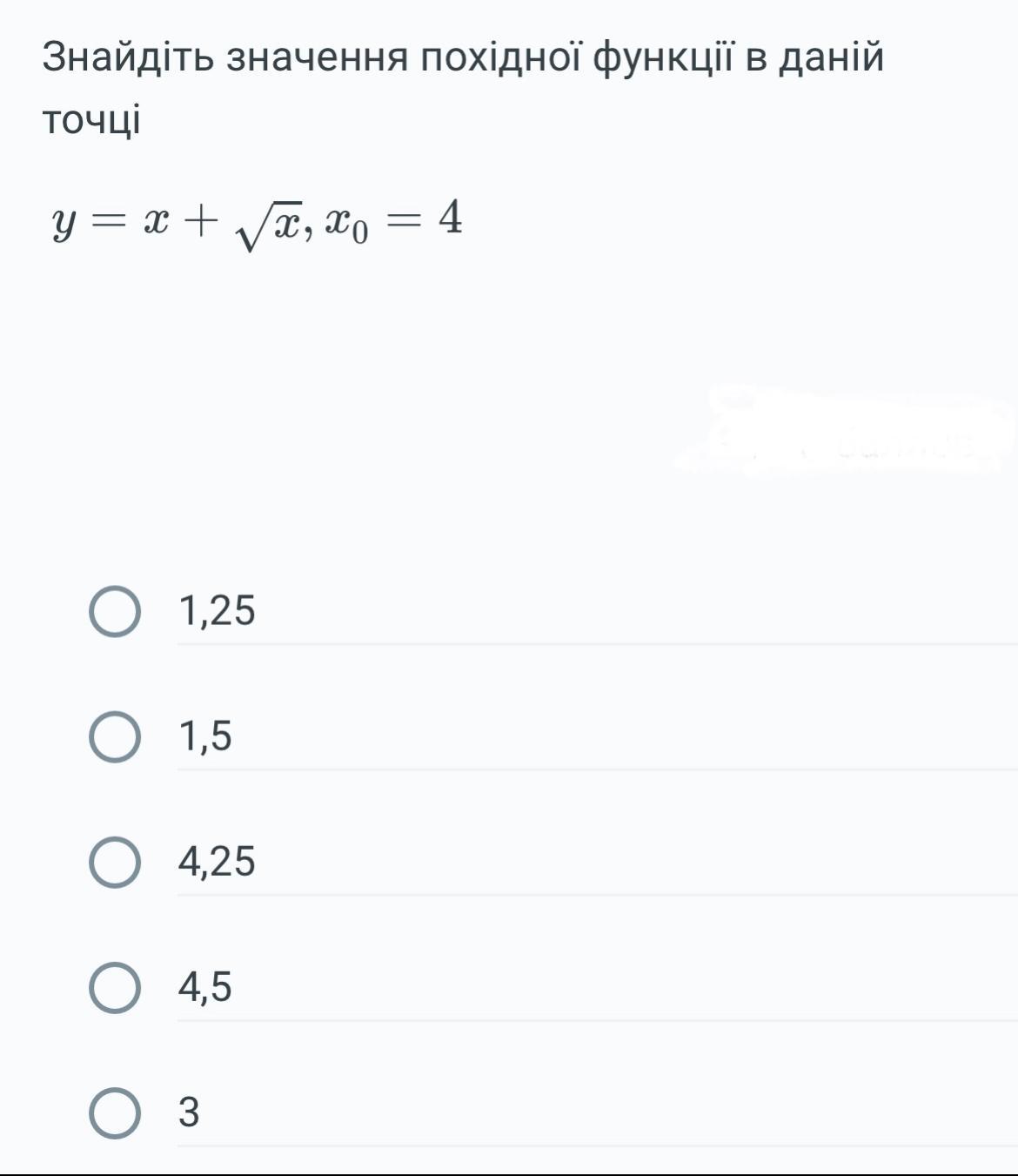This screenshot has height=1176, width=1018.
Task: Choose the 1,5 radio button
Action: tap(115, 737)
